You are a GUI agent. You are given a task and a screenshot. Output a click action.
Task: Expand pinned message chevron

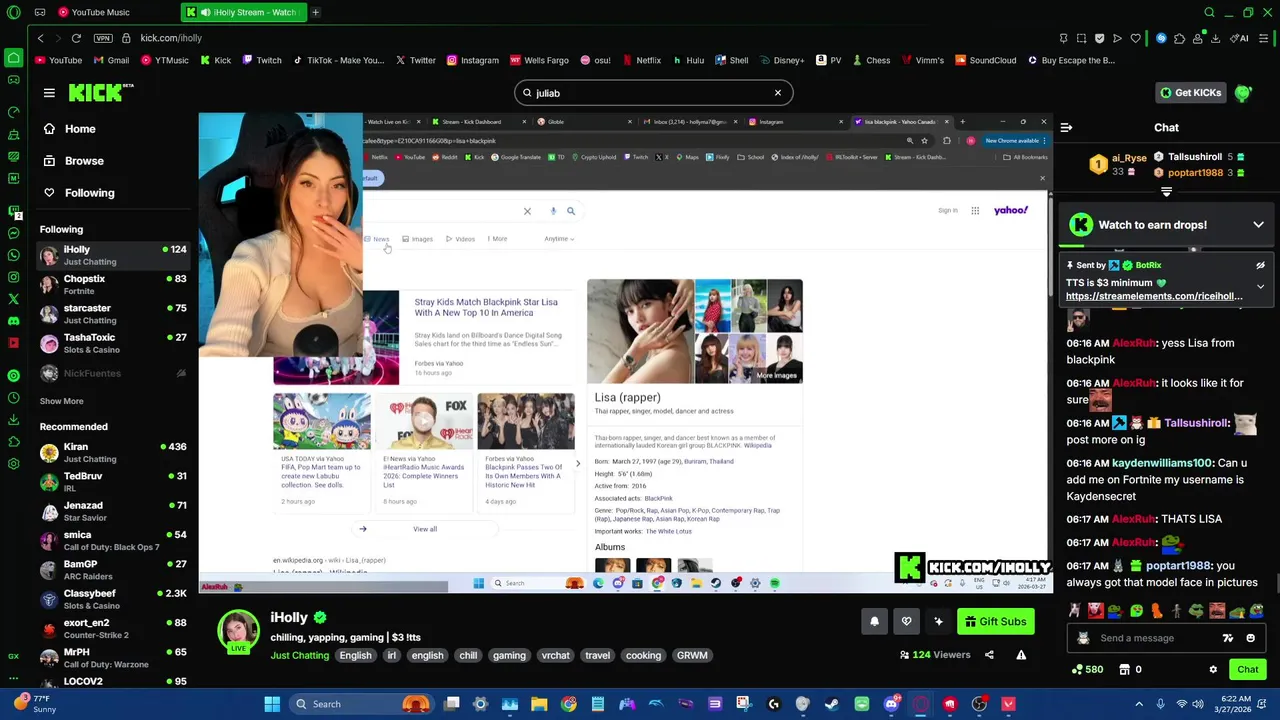(x=1260, y=287)
